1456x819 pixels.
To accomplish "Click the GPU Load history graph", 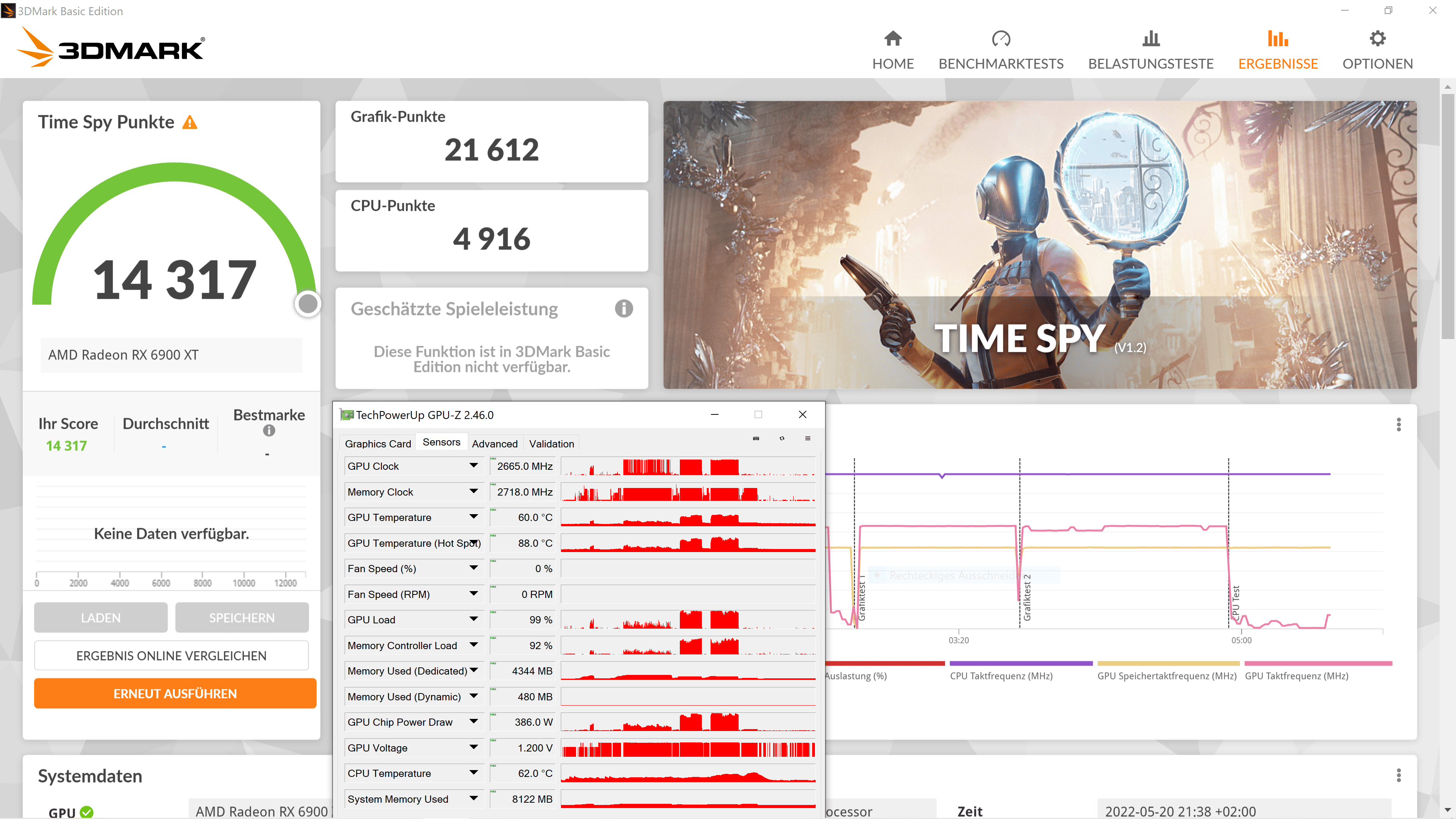I will pos(688,620).
